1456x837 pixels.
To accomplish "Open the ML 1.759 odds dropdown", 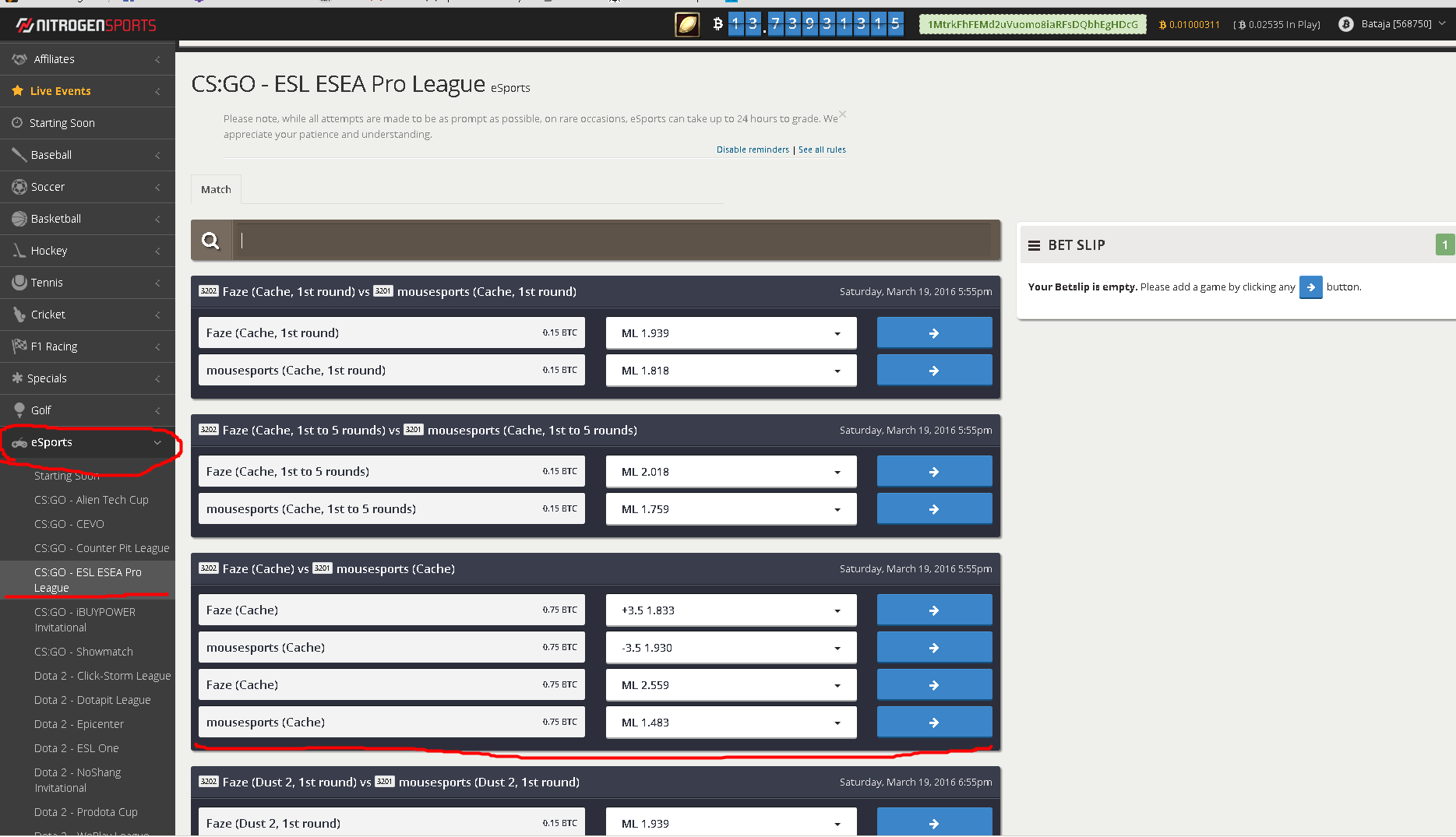I will coord(731,509).
